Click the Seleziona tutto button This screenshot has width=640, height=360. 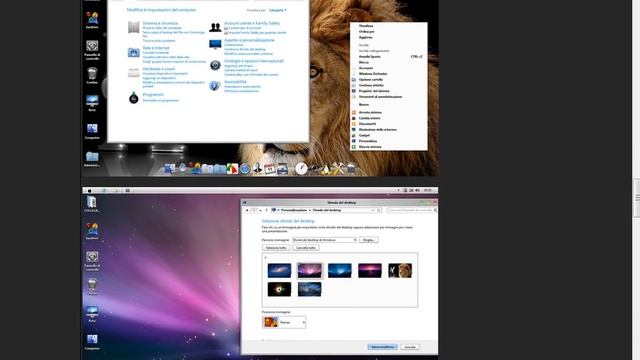click(x=276, y=248)
